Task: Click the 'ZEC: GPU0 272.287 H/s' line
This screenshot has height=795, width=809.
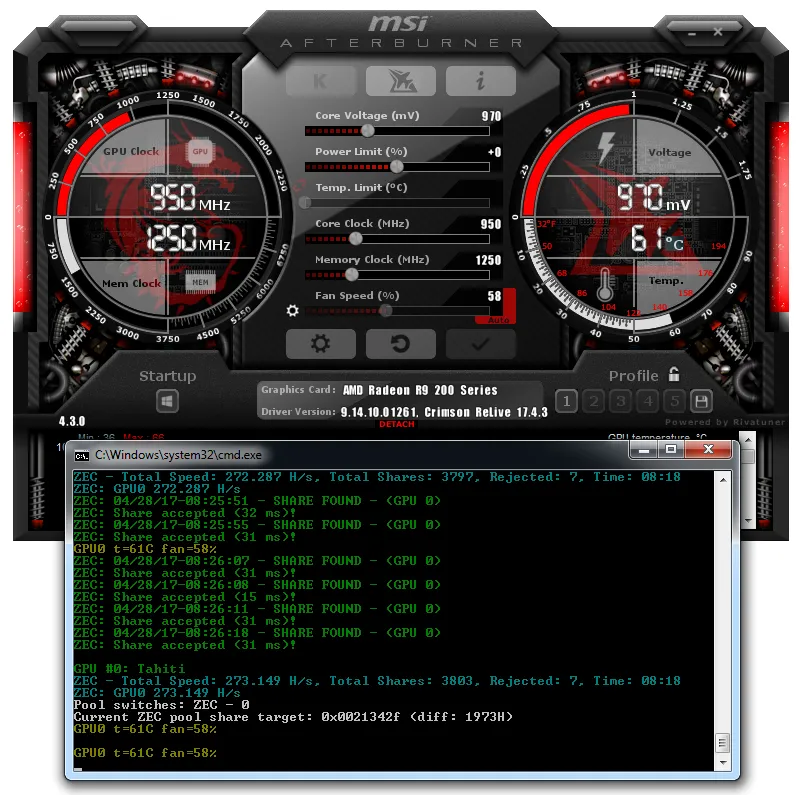Action: [x=157, y=489]
